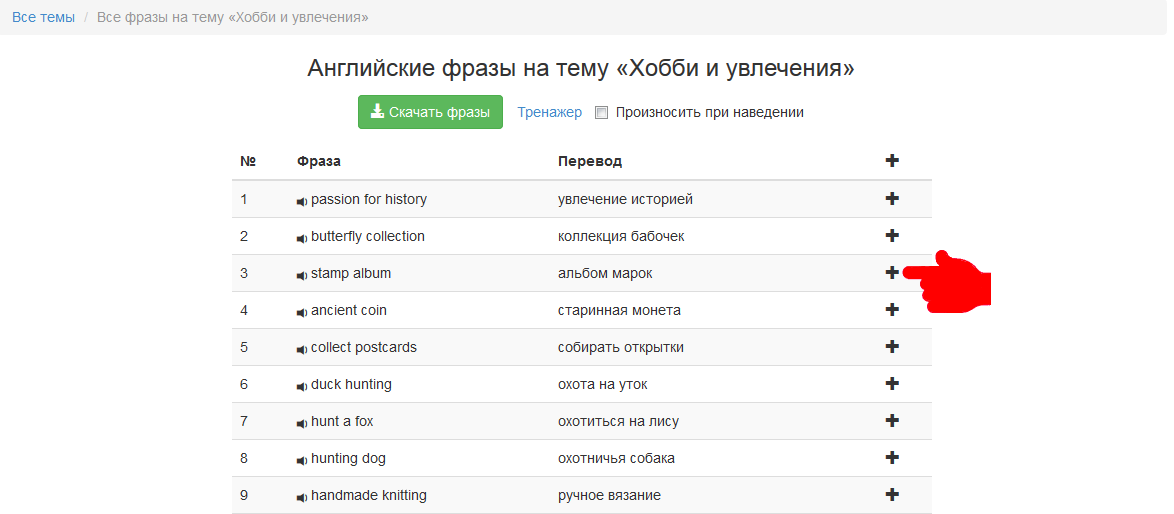Click translation 'коллекция бабочек'
1174x514 pixels.
tap(621, 236)
